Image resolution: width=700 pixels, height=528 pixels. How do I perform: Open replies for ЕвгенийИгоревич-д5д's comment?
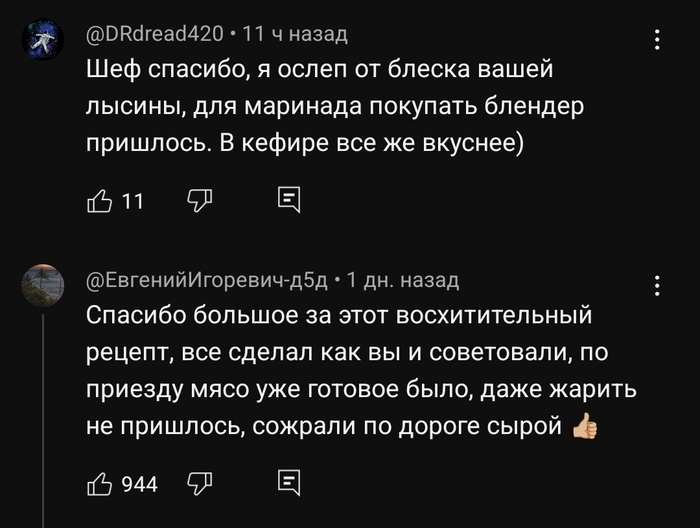click(289, 484)
